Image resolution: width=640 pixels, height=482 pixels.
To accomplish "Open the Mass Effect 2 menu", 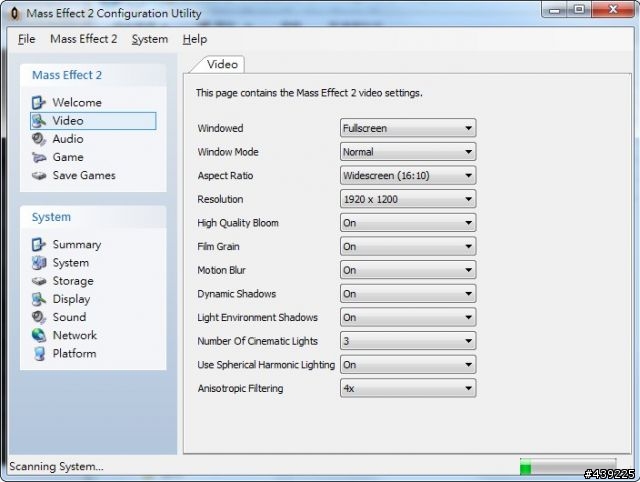I will 84,39.
